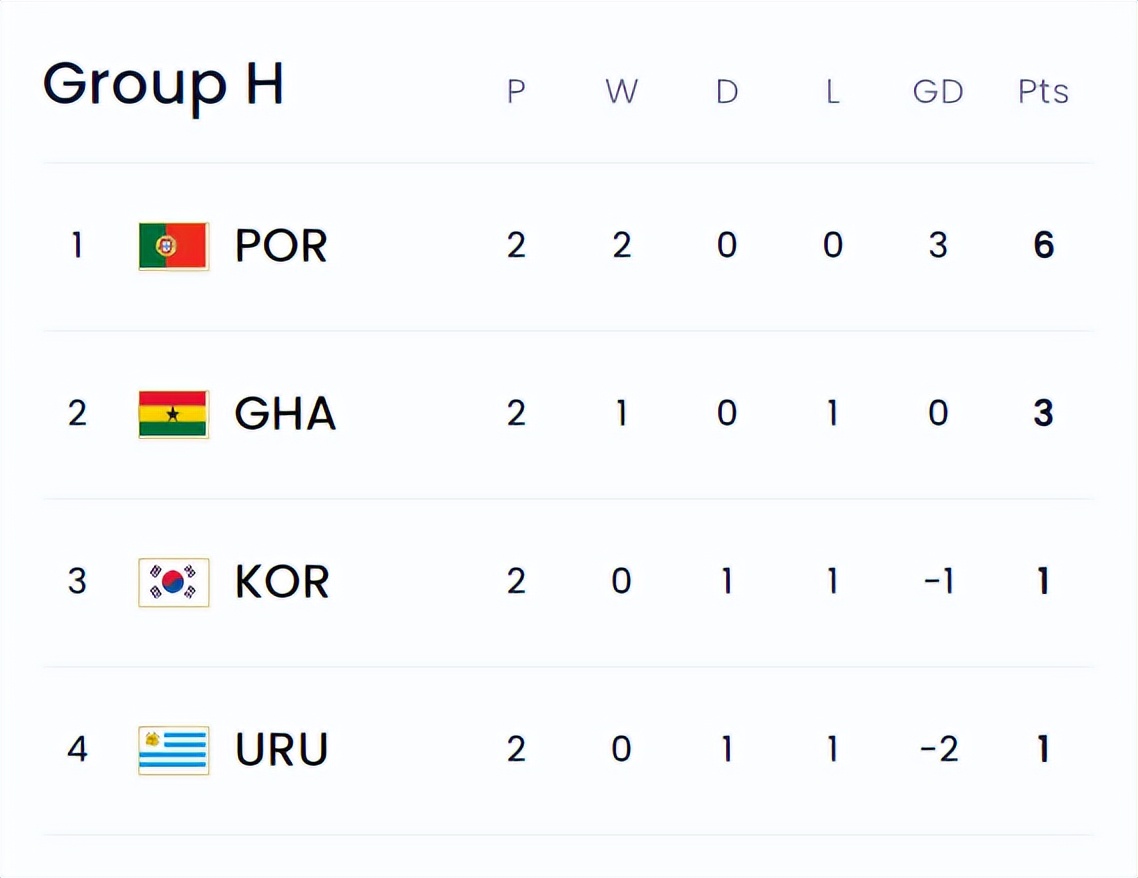Click the D column header
The width and height of the screenshot is (1138, 878).
727,92
